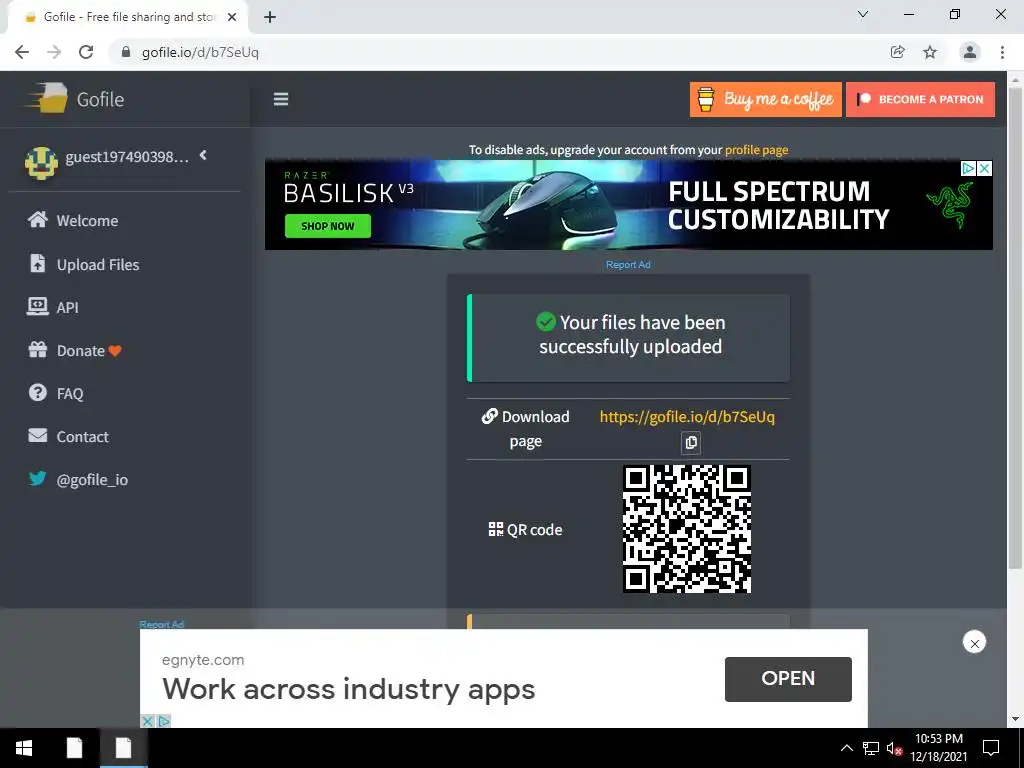1024x768 pixels.
Task: Open network tray icon
Action: 871,748
